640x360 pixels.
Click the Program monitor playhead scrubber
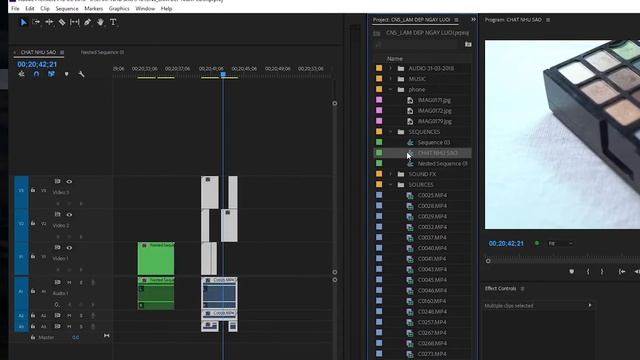point(488,261)
